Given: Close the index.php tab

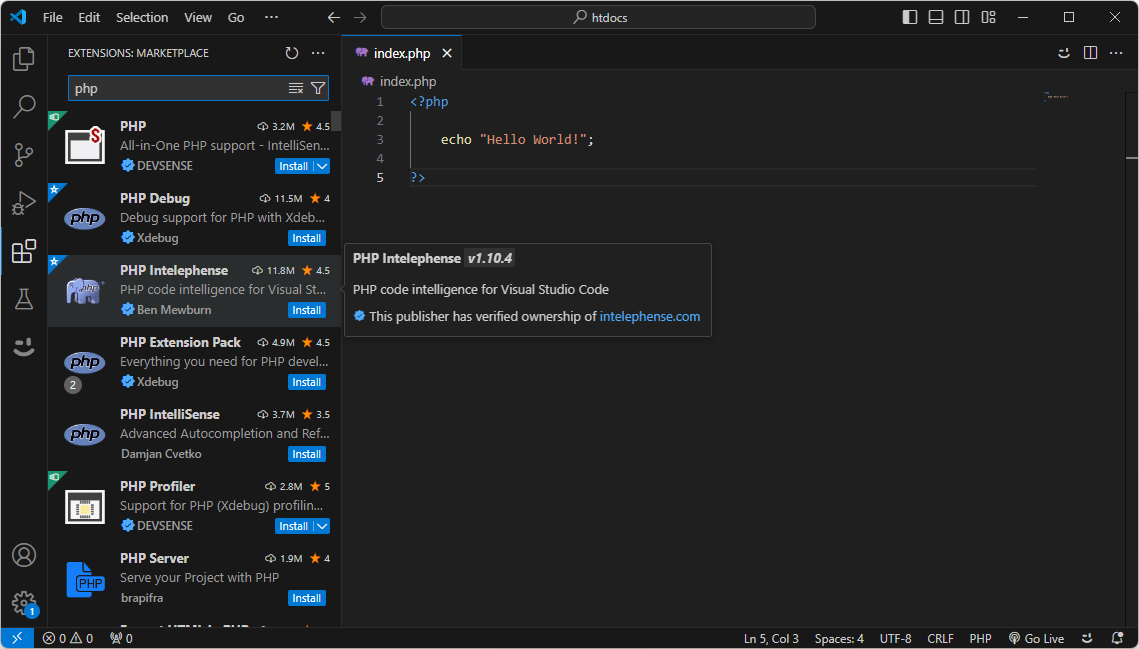Looking at the screenshot, I should coord(447,53).
